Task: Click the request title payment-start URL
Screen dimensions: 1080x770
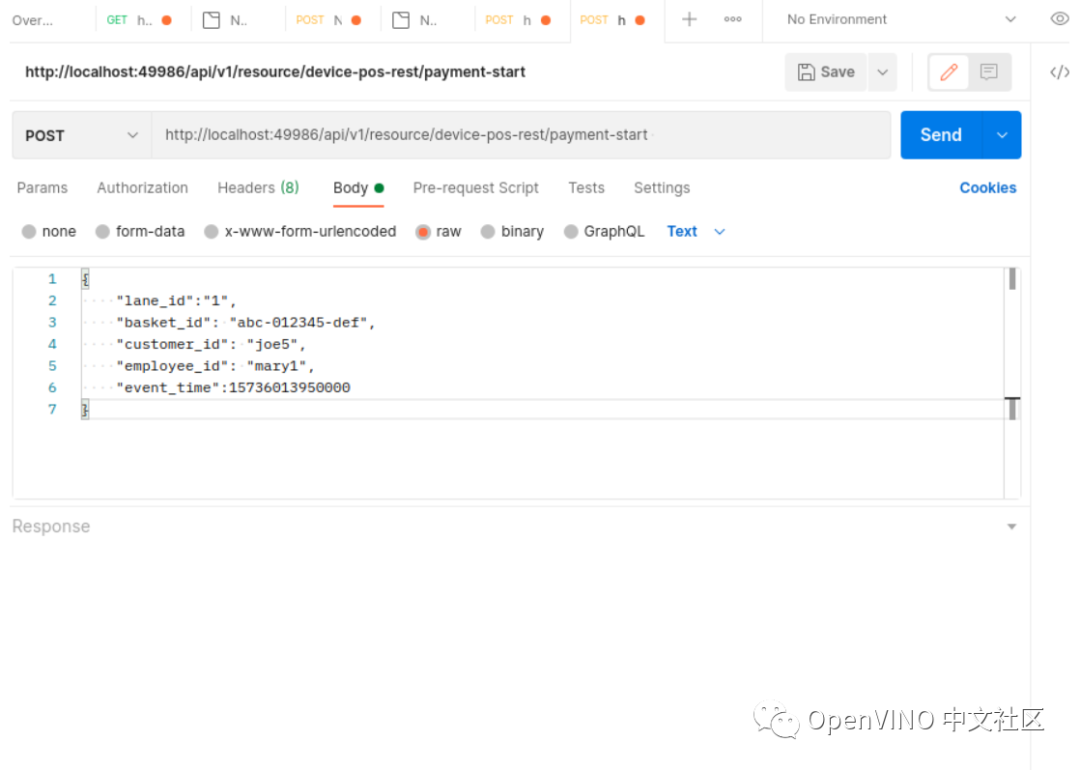Action: tap(275, 72)
